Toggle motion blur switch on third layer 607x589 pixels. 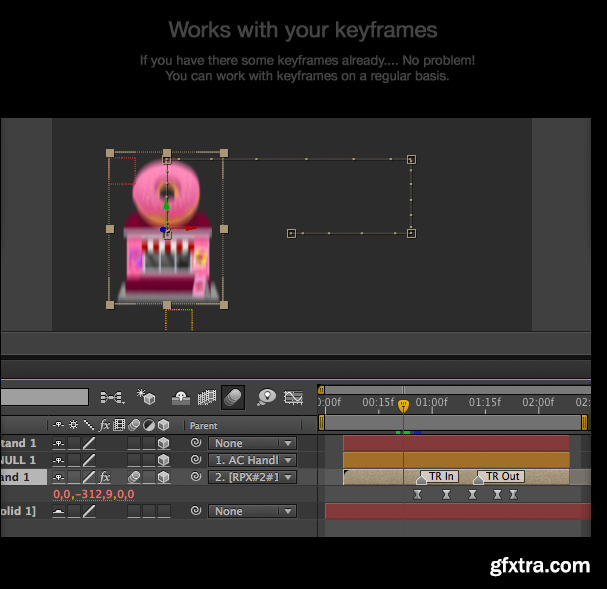point(134,477)
